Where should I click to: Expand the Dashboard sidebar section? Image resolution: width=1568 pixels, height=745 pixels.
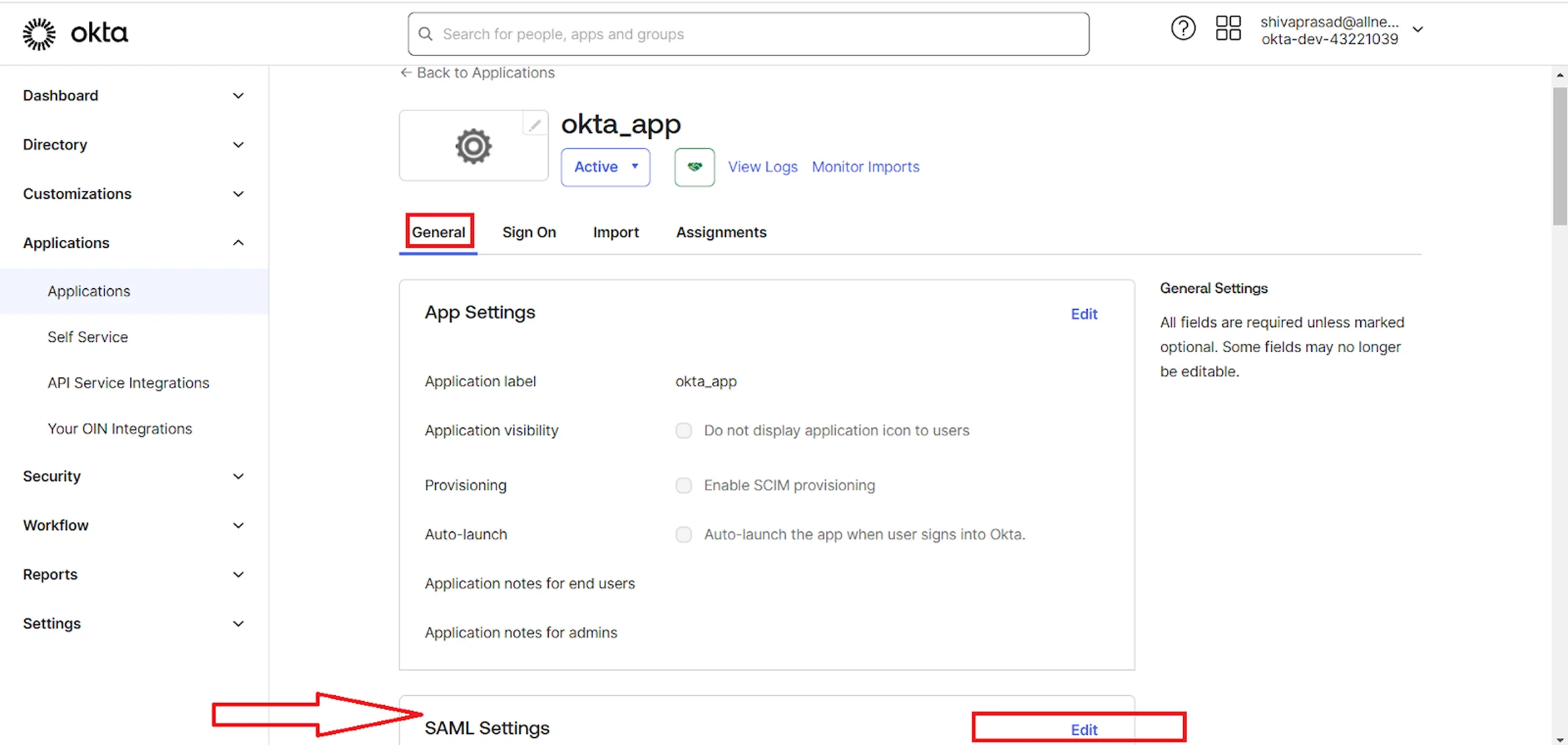(x=134, y=95)
